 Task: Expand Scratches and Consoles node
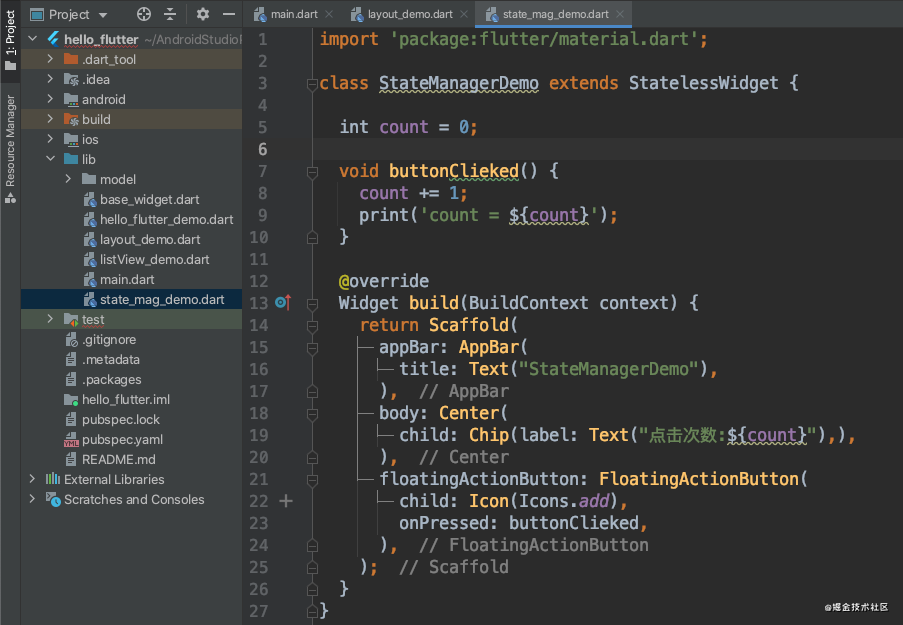coord(32,499)
